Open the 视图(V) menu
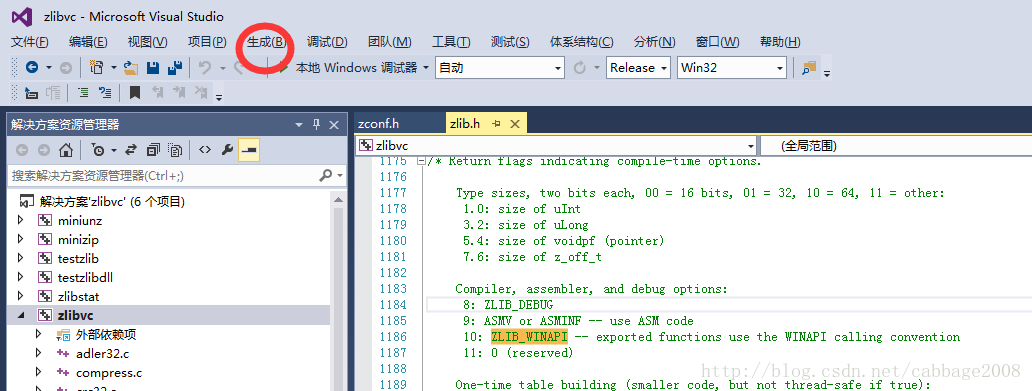This screenshot has width=1032, height=391. tap(147, 42)
